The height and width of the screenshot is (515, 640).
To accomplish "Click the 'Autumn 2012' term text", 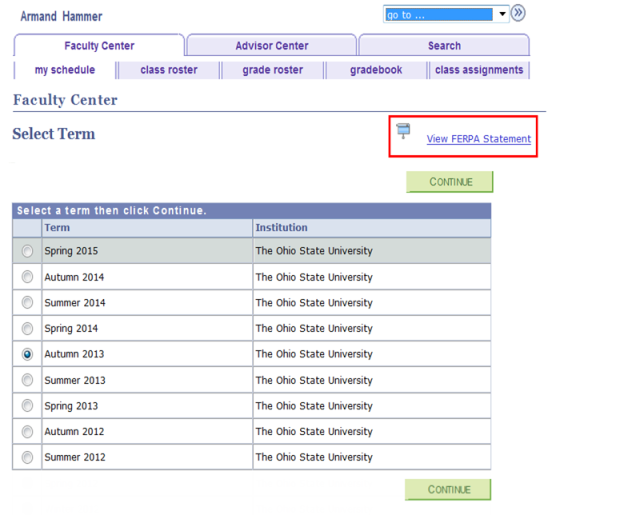I will (x=74, y=431).
